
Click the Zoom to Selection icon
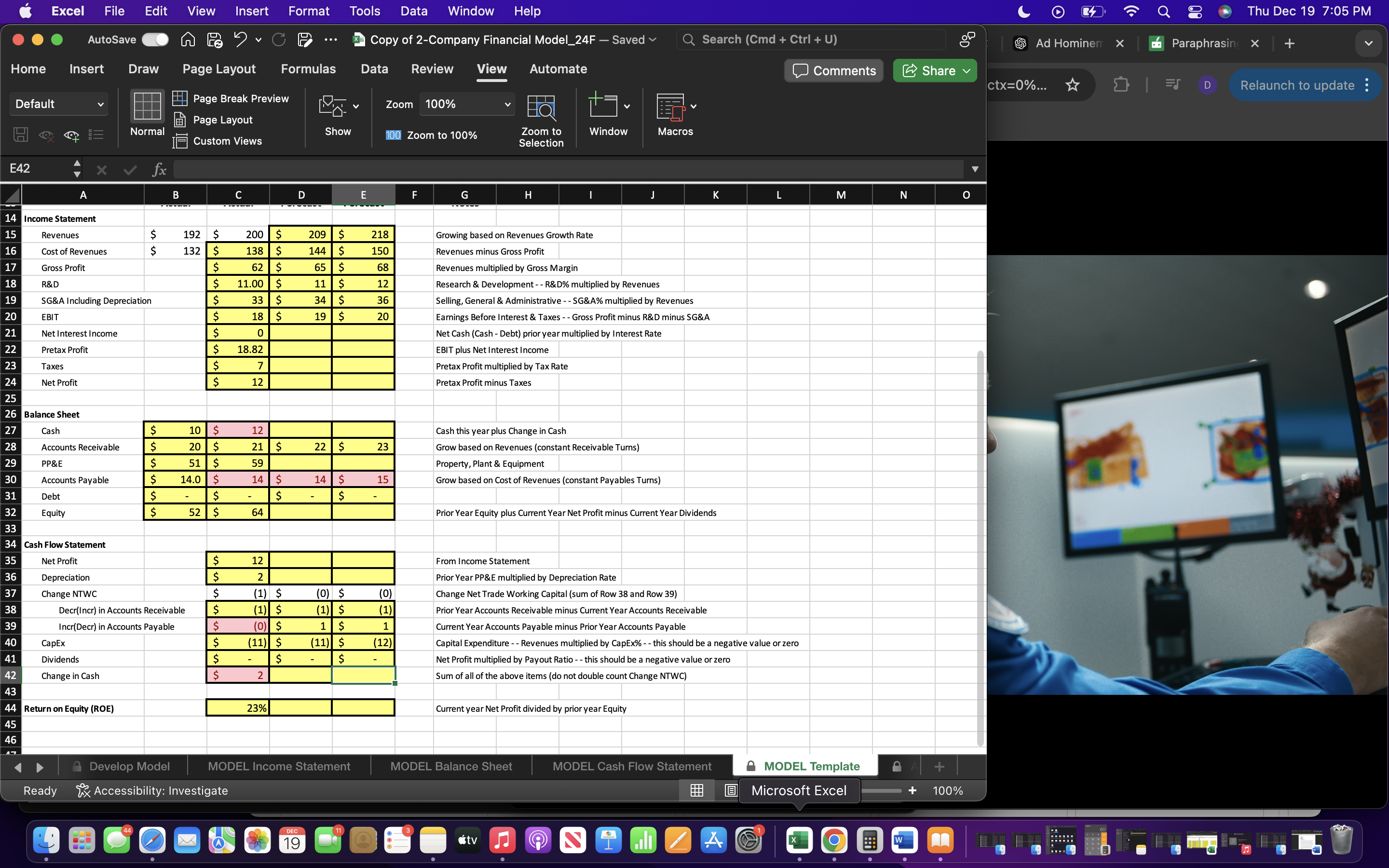pos(541,109)
